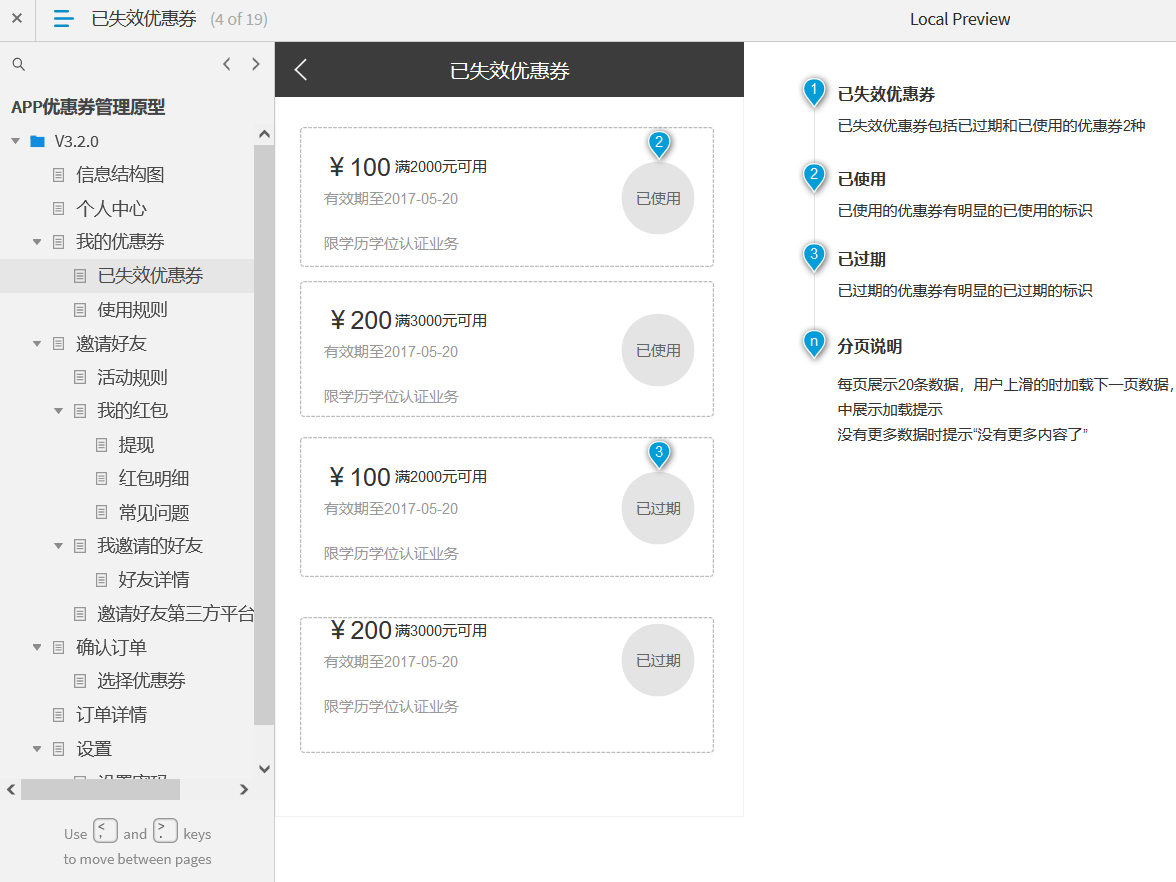Open the 信息结构图 page
Viewport: 1176px width, 882px height.
pos(120,175)
